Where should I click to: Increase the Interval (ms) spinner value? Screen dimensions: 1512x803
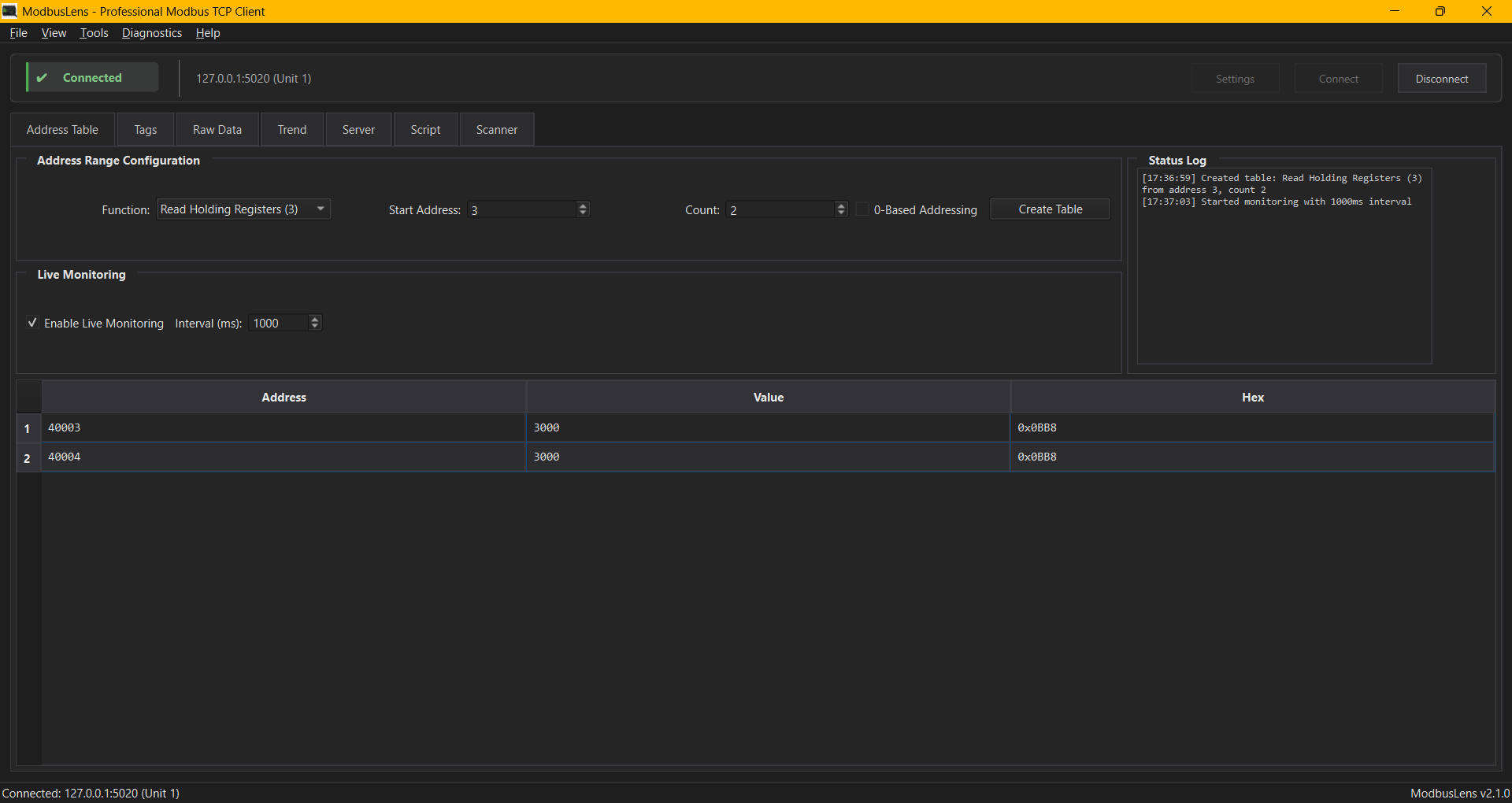point(315,319)
